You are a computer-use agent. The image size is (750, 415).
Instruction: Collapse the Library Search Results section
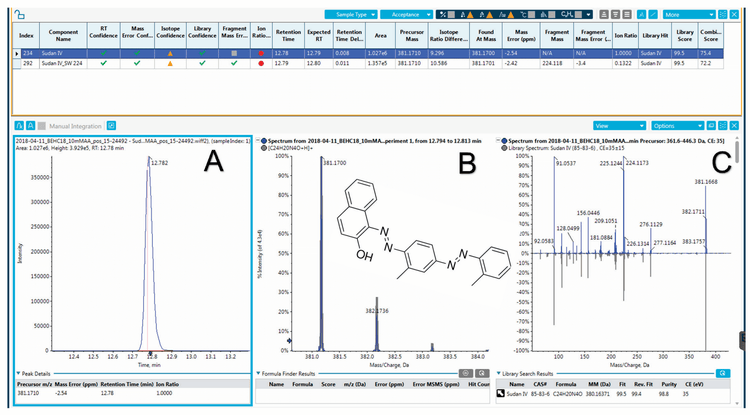point(500,373)
